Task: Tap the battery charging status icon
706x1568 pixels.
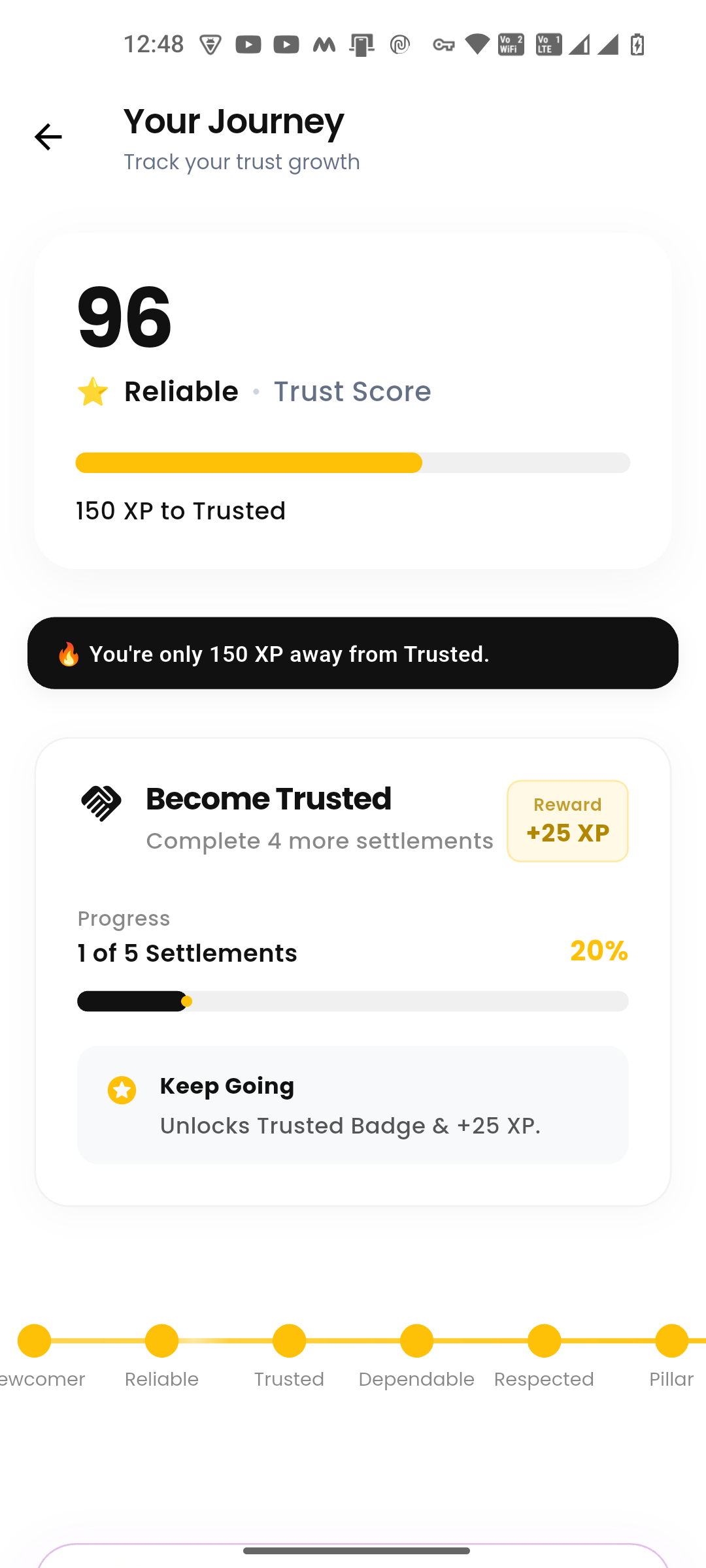Action: [637, 44]
